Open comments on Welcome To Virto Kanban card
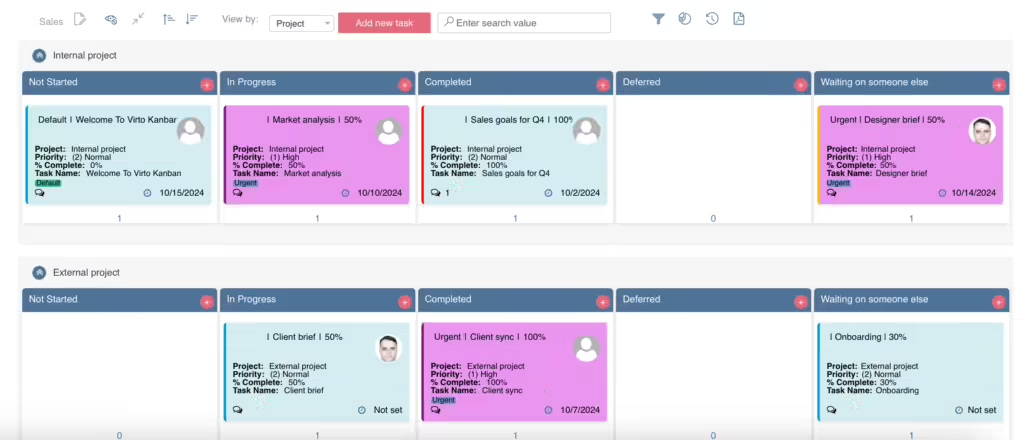The width and height of the screenshot is (1024, 440). coord(39,193)
